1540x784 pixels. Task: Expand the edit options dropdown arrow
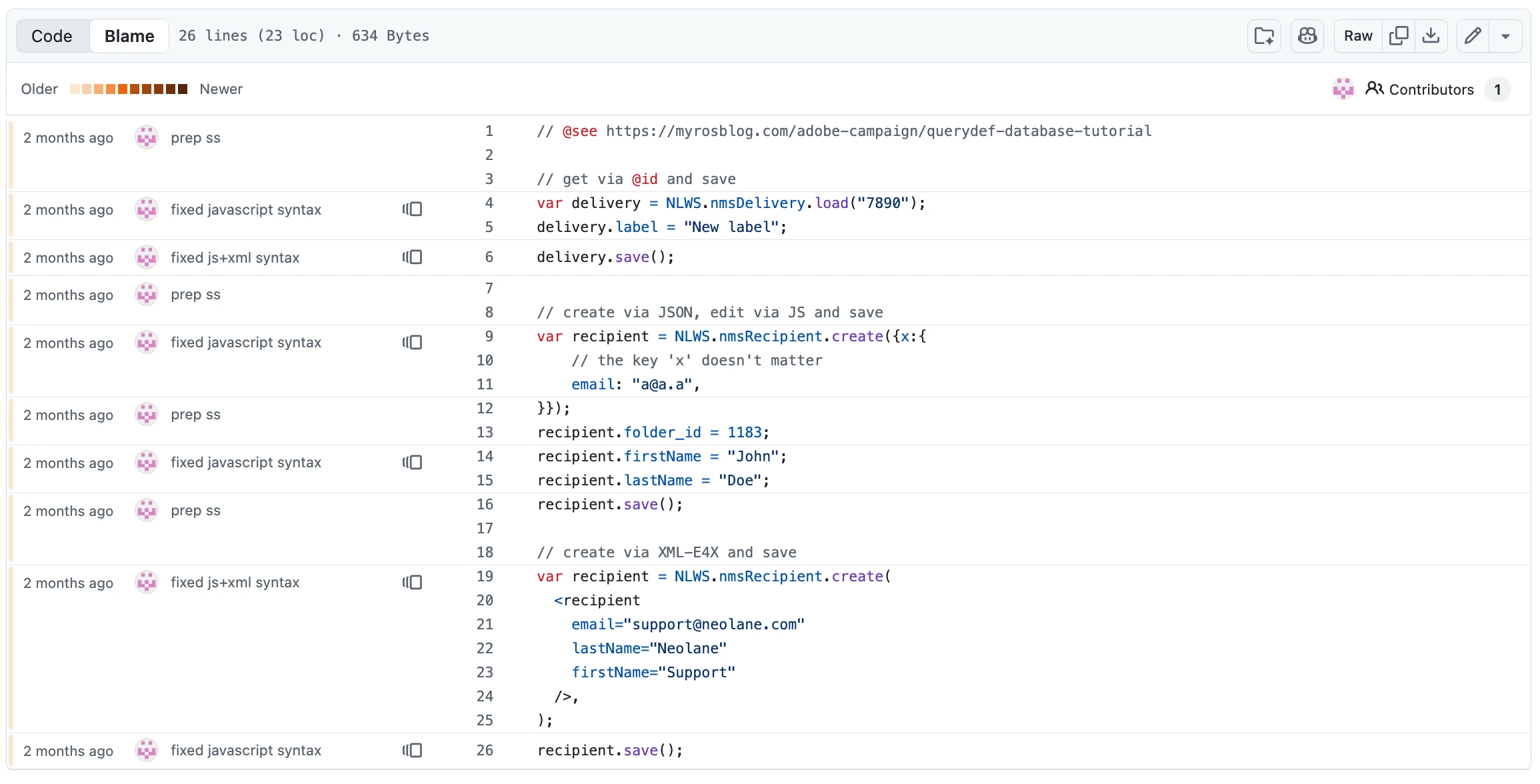coord(1505,36)
